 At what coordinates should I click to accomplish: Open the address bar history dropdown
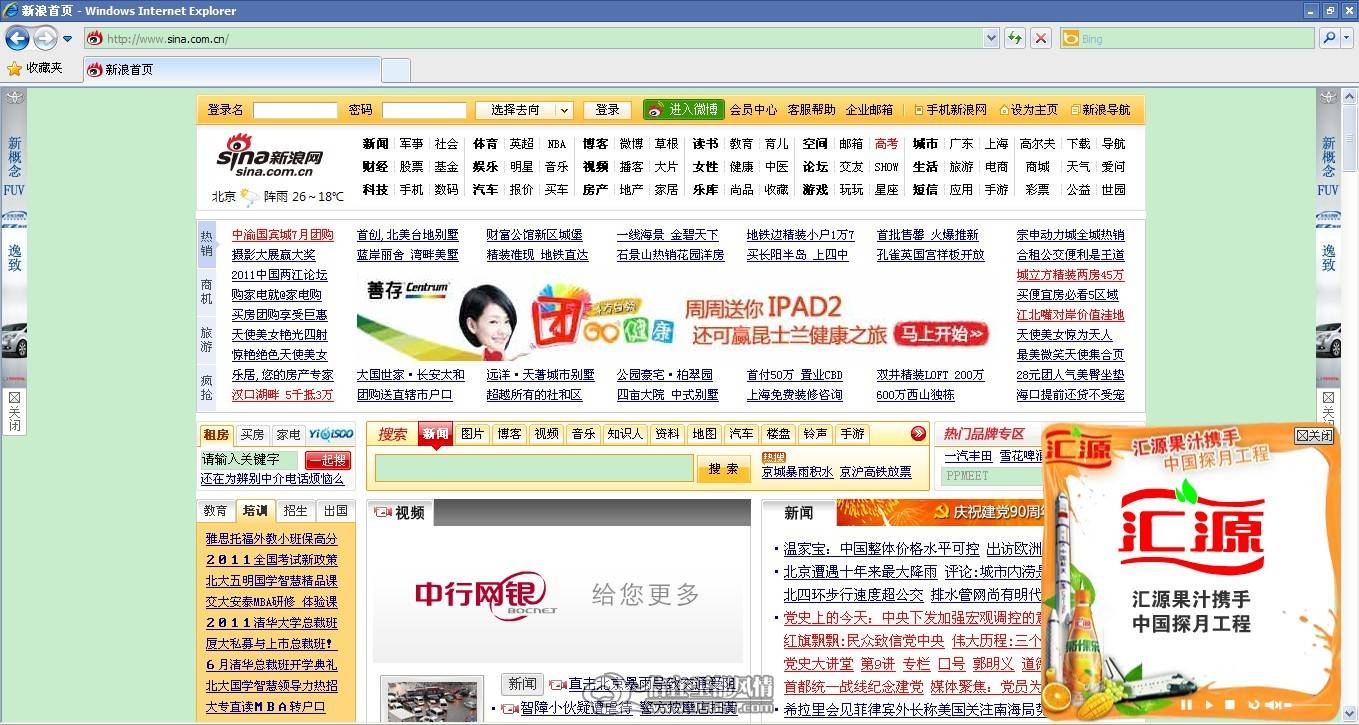[991, 39]
